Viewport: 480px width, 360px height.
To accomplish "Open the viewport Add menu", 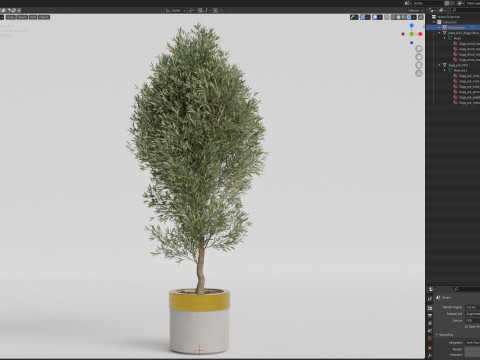I will tap(33, 17).
